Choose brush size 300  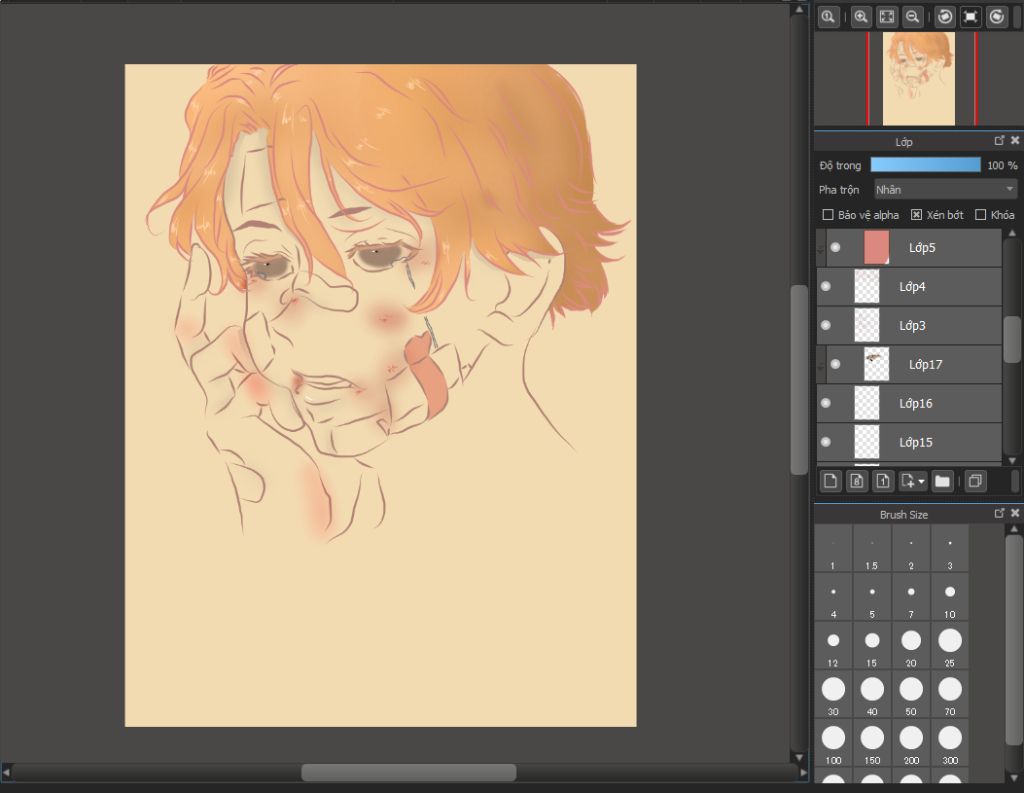click(x=950, y=743)
